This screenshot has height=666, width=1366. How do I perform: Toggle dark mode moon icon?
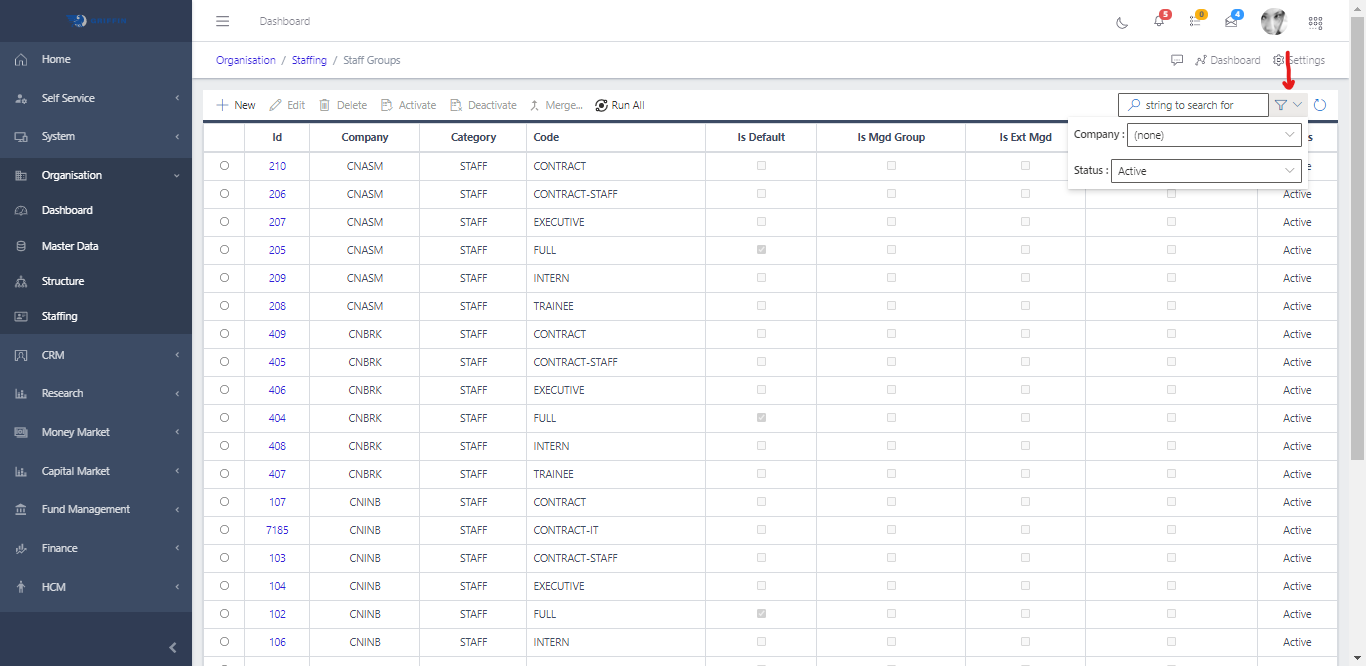click(x=1122, y=22)
